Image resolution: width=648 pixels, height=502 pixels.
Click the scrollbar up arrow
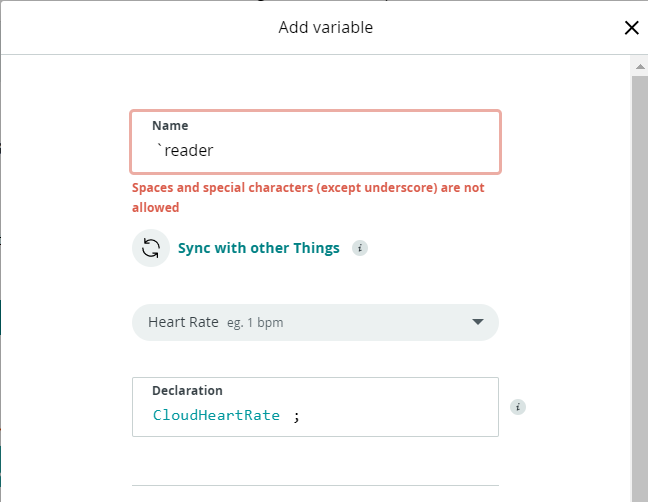639,65
